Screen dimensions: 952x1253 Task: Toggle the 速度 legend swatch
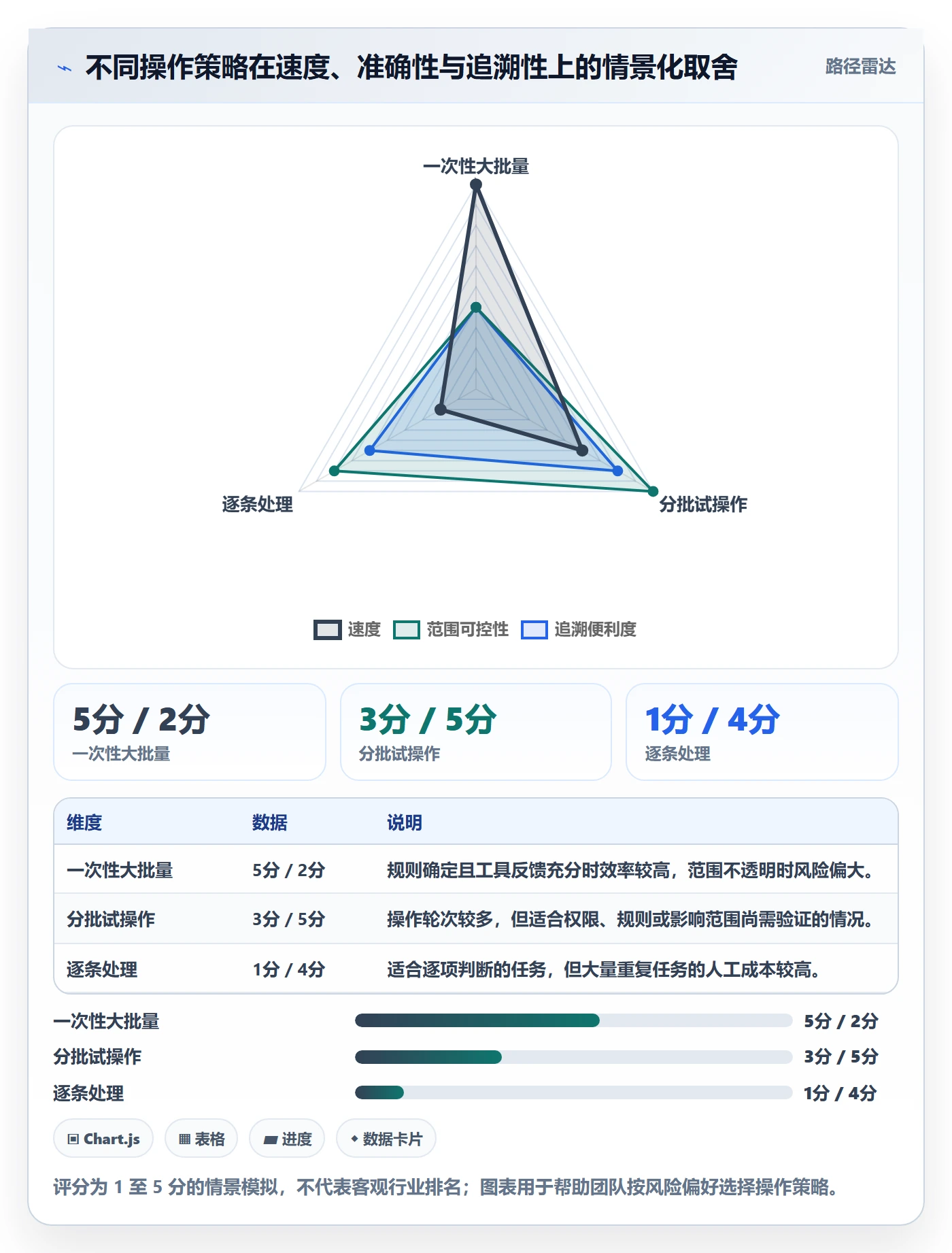click(327, 630)
